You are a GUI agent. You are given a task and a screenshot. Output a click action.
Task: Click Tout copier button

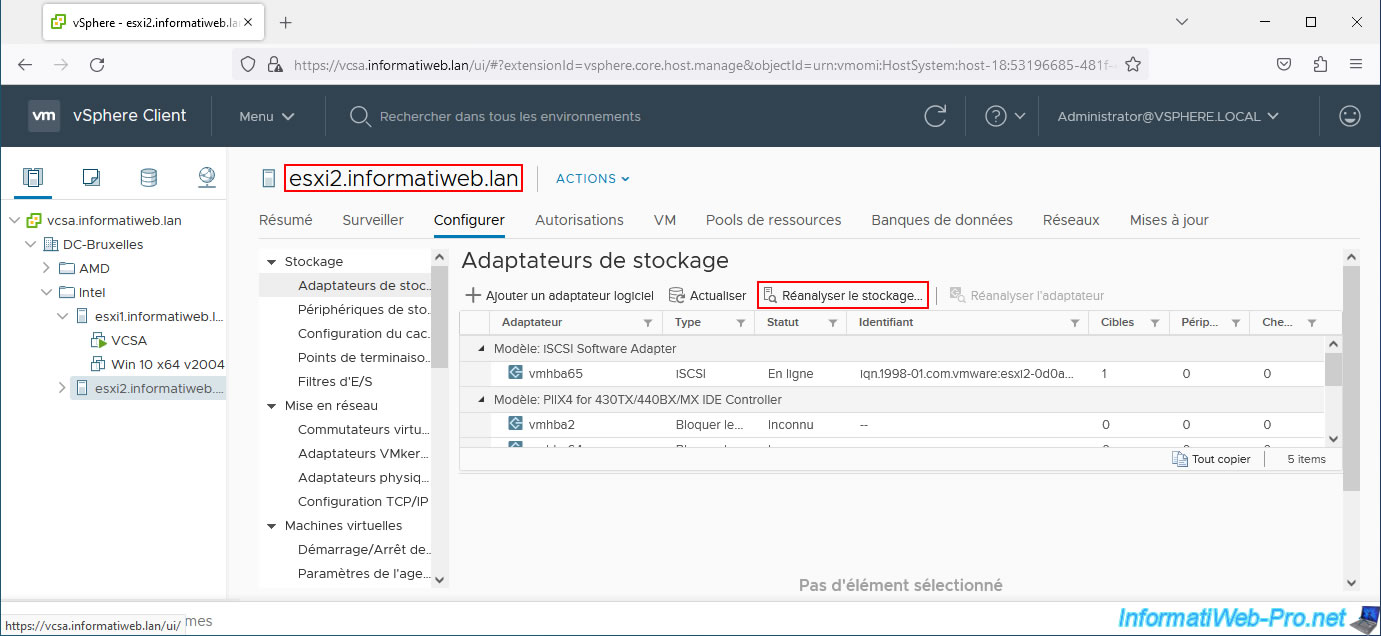coord(1211,459)
